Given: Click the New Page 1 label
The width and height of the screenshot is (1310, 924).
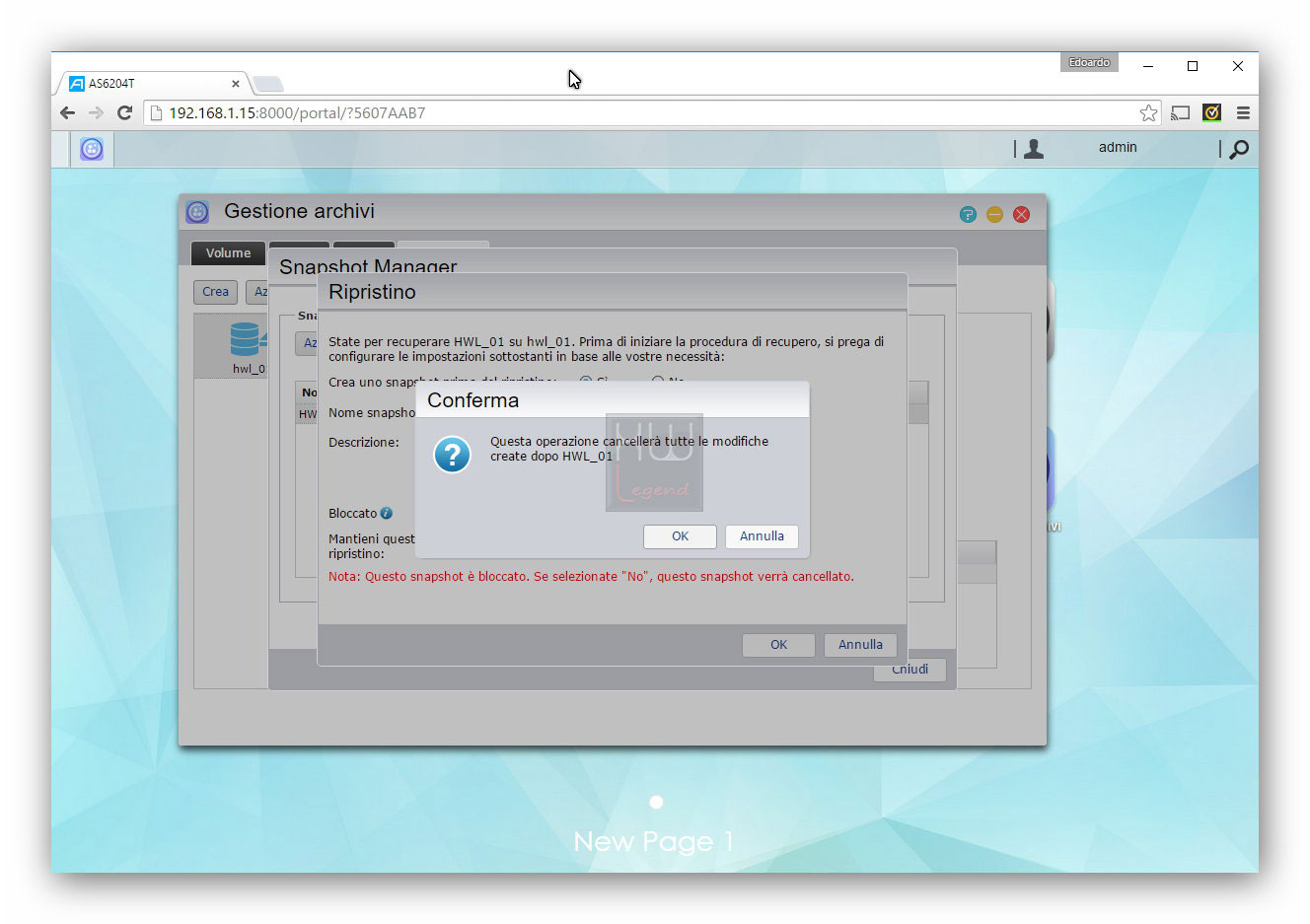Looking at the screenshot, I should click(x=653, y=841).
